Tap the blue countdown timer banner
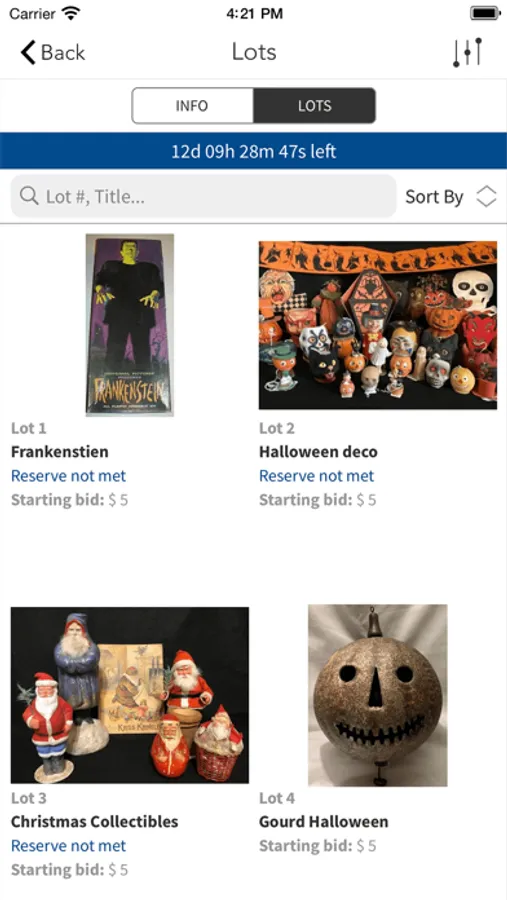Viewport: 507px width, 900px height. [253, 151]
